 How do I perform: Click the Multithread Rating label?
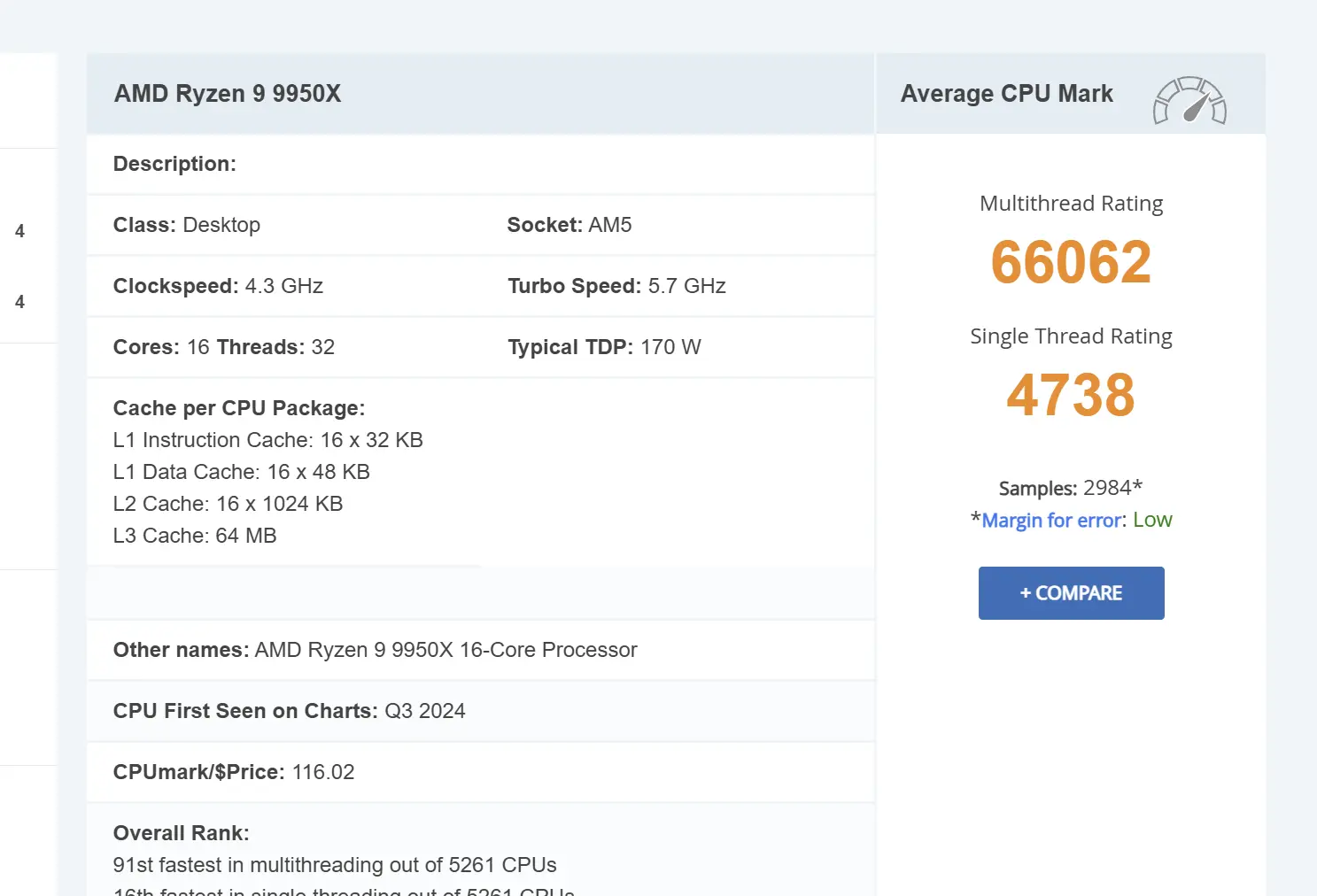coord(1071,204)
